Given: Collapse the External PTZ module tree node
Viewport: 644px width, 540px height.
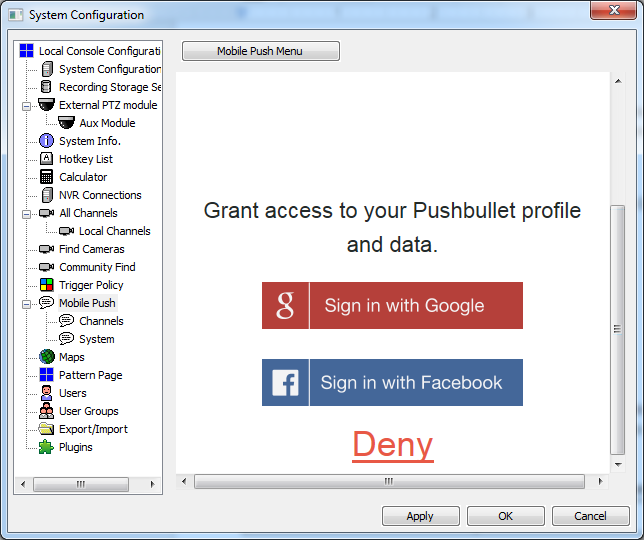Looking at the screenshot, I should tap(26, 106).
